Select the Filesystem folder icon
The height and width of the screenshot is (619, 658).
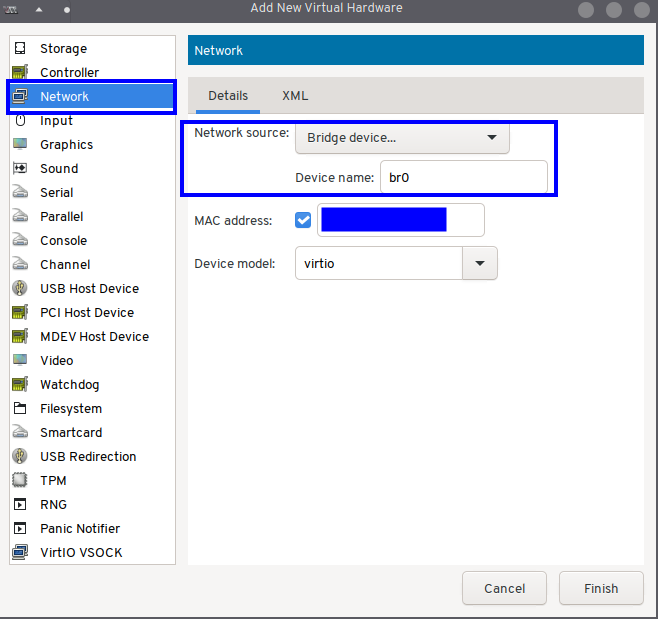tap(20, 409)
